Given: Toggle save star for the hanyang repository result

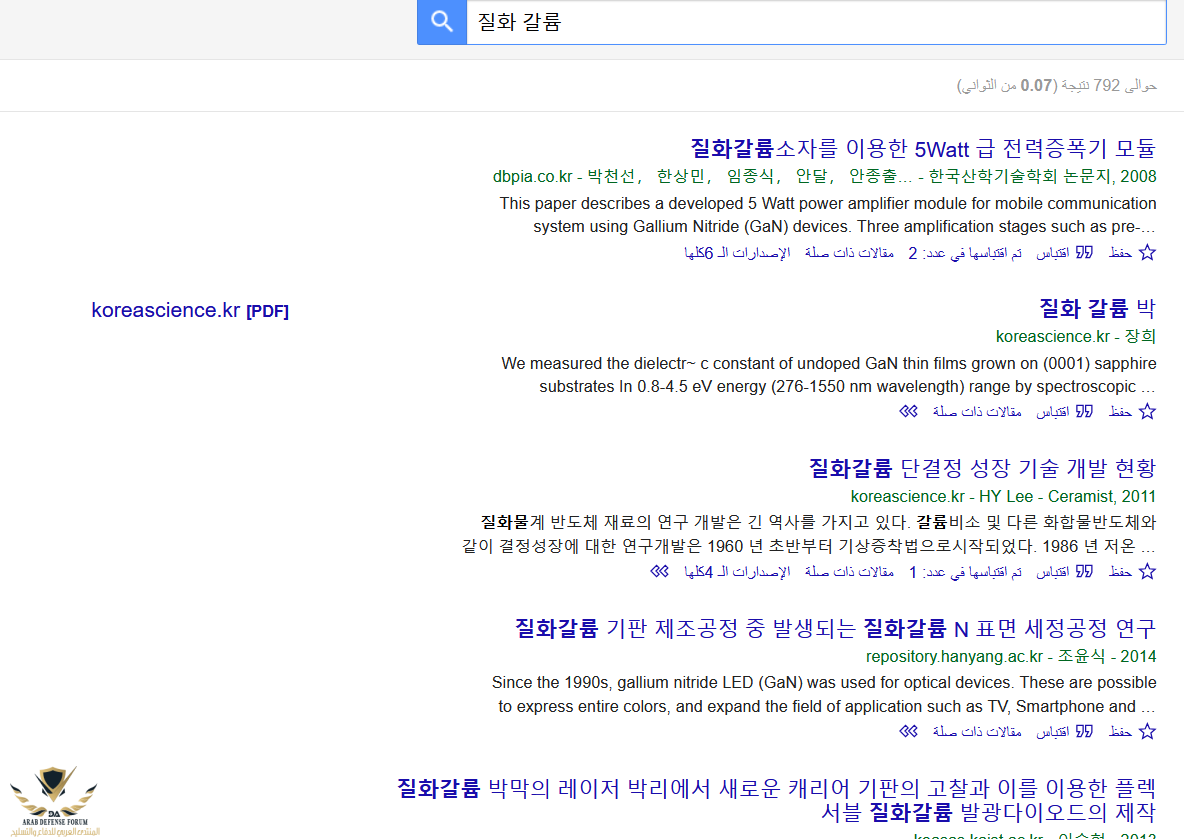Looking at the screenshot, I should (1147, 732).
